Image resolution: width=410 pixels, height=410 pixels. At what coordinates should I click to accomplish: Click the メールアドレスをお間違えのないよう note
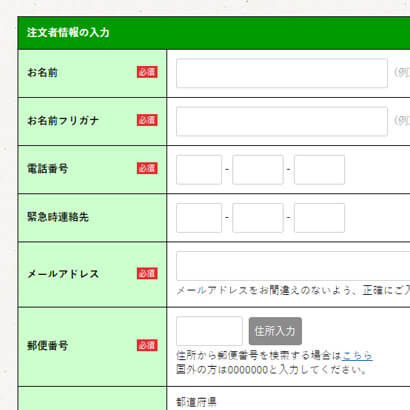293,291
